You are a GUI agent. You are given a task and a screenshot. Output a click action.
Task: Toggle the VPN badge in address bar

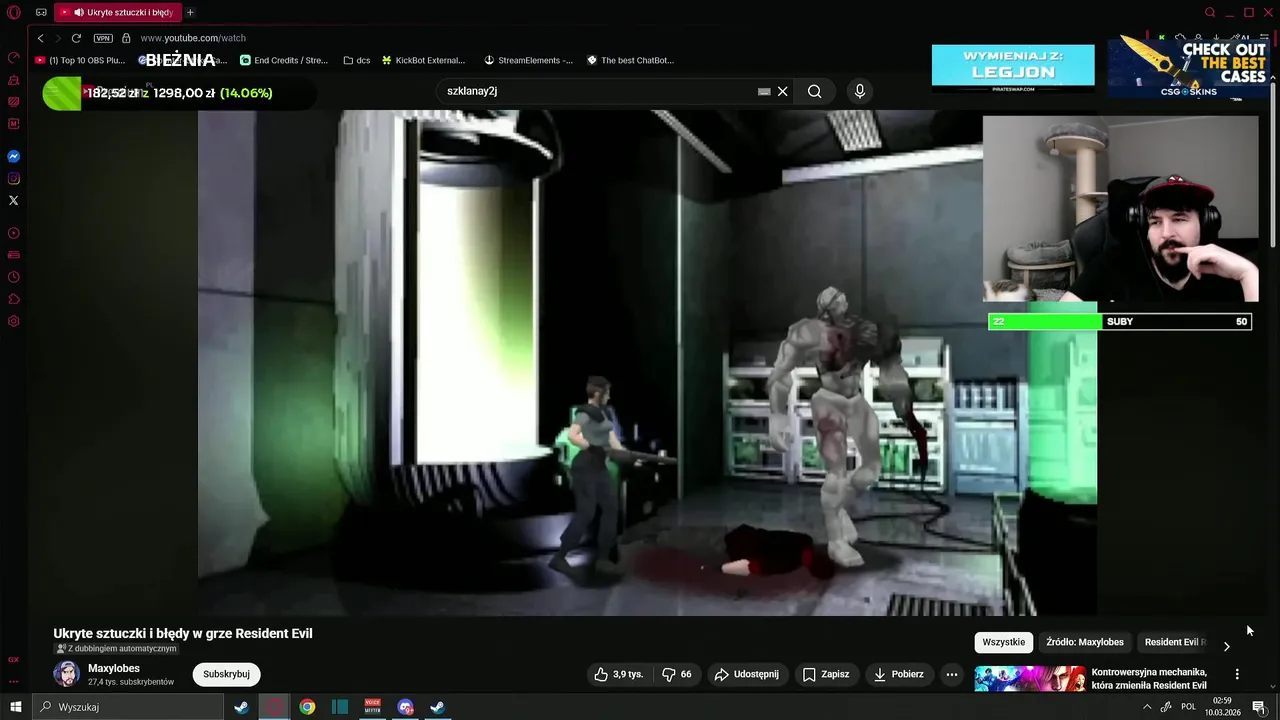coord(103,38)
